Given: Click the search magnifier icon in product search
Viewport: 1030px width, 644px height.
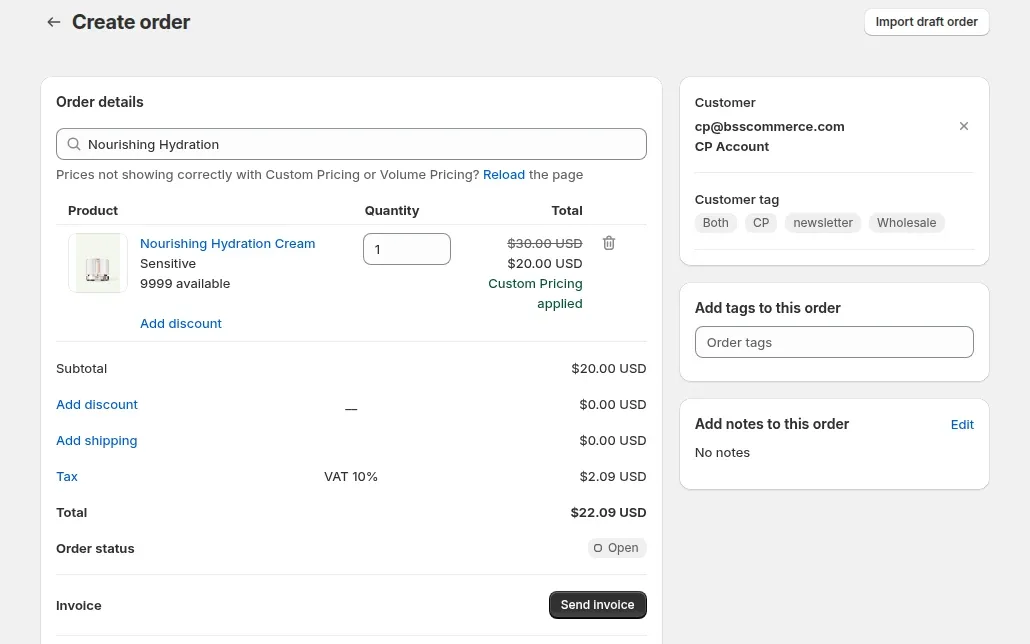Looking at the screenshot, I should pos(74,144).
